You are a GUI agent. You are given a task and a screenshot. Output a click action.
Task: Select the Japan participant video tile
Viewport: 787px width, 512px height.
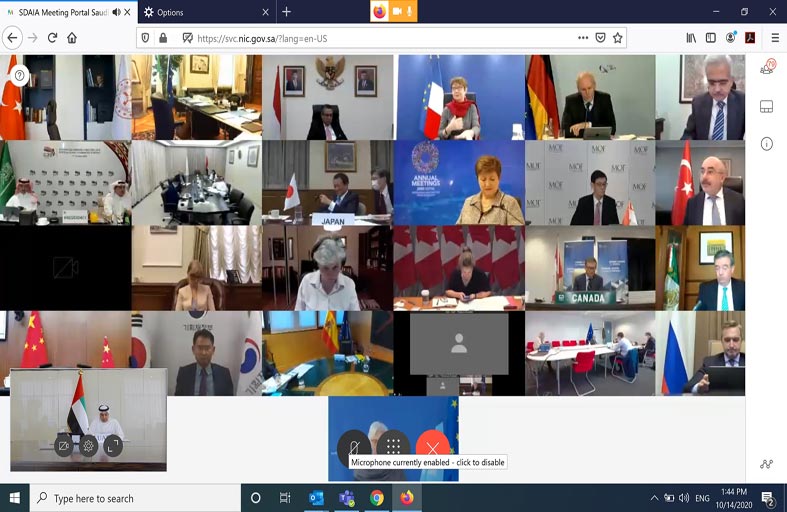(327, 182)
